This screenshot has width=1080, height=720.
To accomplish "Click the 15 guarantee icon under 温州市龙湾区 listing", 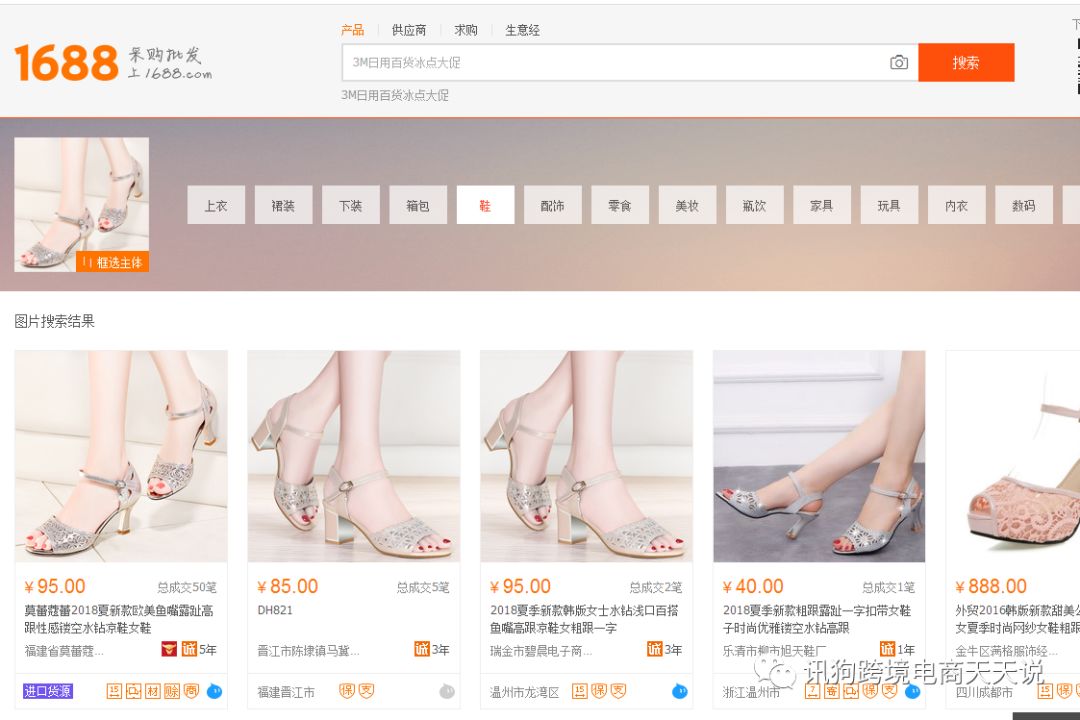I will [x=580, y=690].
